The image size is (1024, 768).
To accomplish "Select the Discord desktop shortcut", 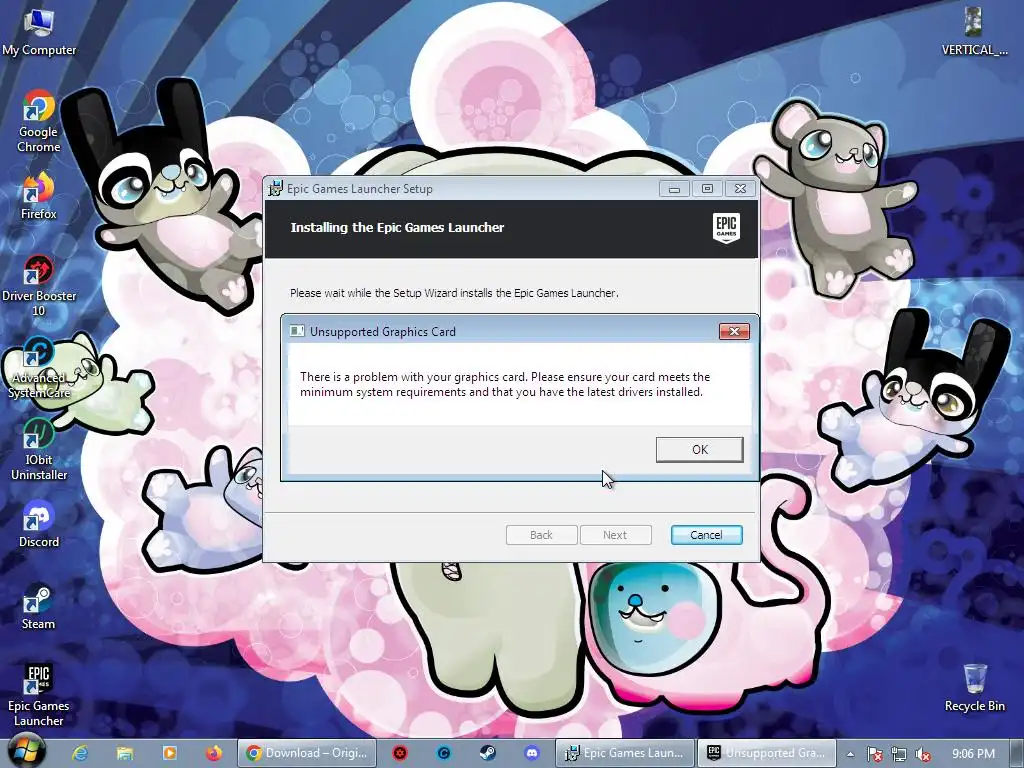I will (x=39, y=524).
